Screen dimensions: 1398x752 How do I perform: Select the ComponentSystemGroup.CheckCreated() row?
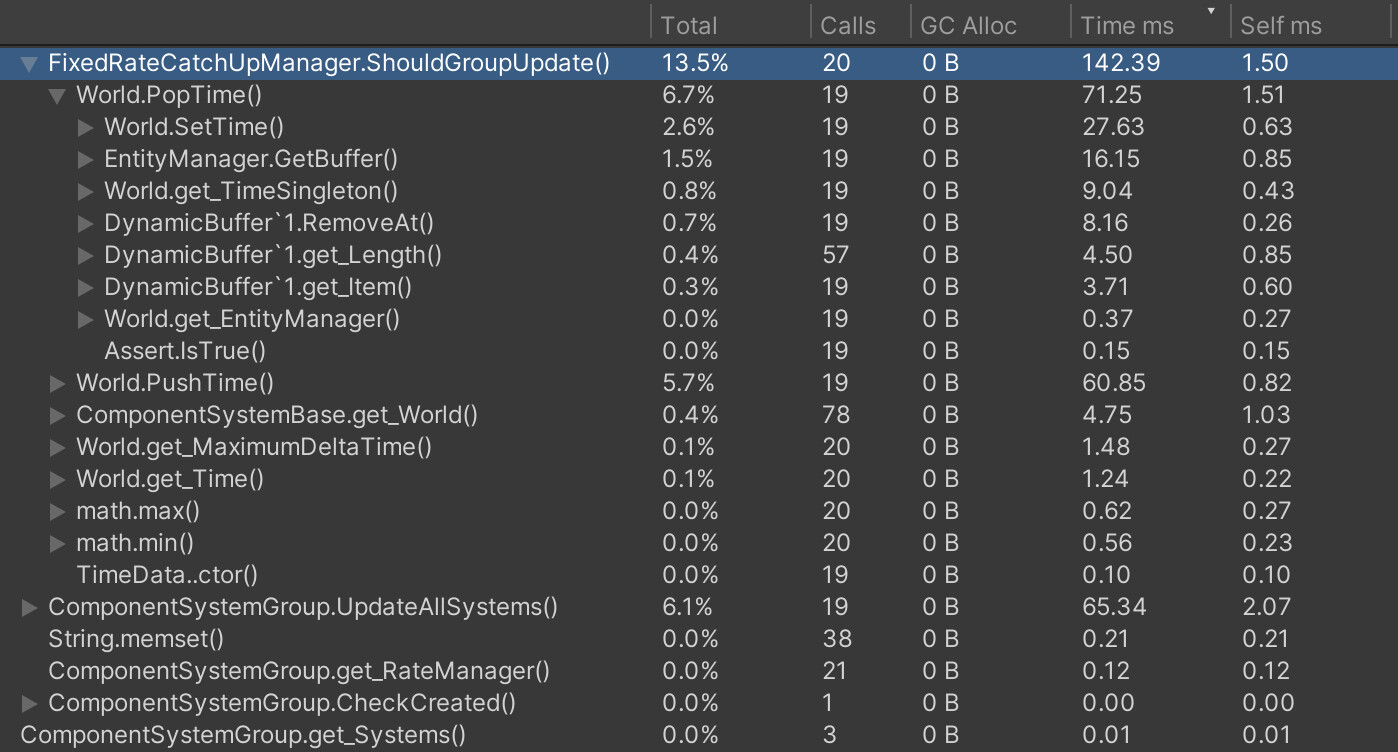[699, 704]
